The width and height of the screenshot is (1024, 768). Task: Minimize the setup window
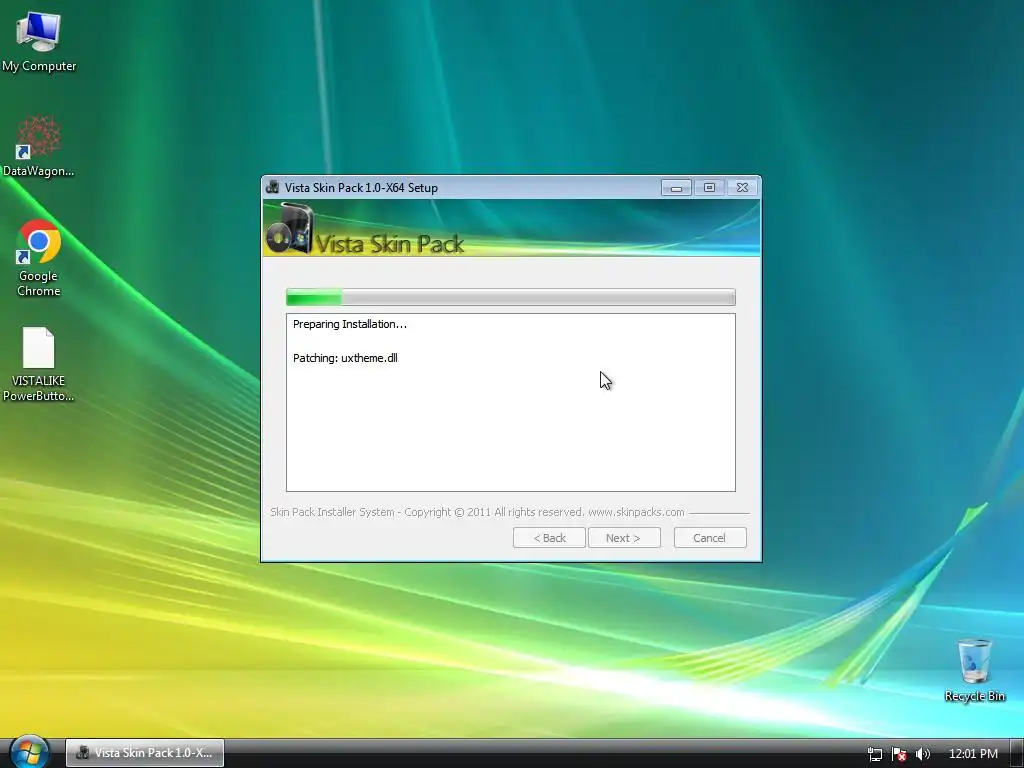coord(677,188)
